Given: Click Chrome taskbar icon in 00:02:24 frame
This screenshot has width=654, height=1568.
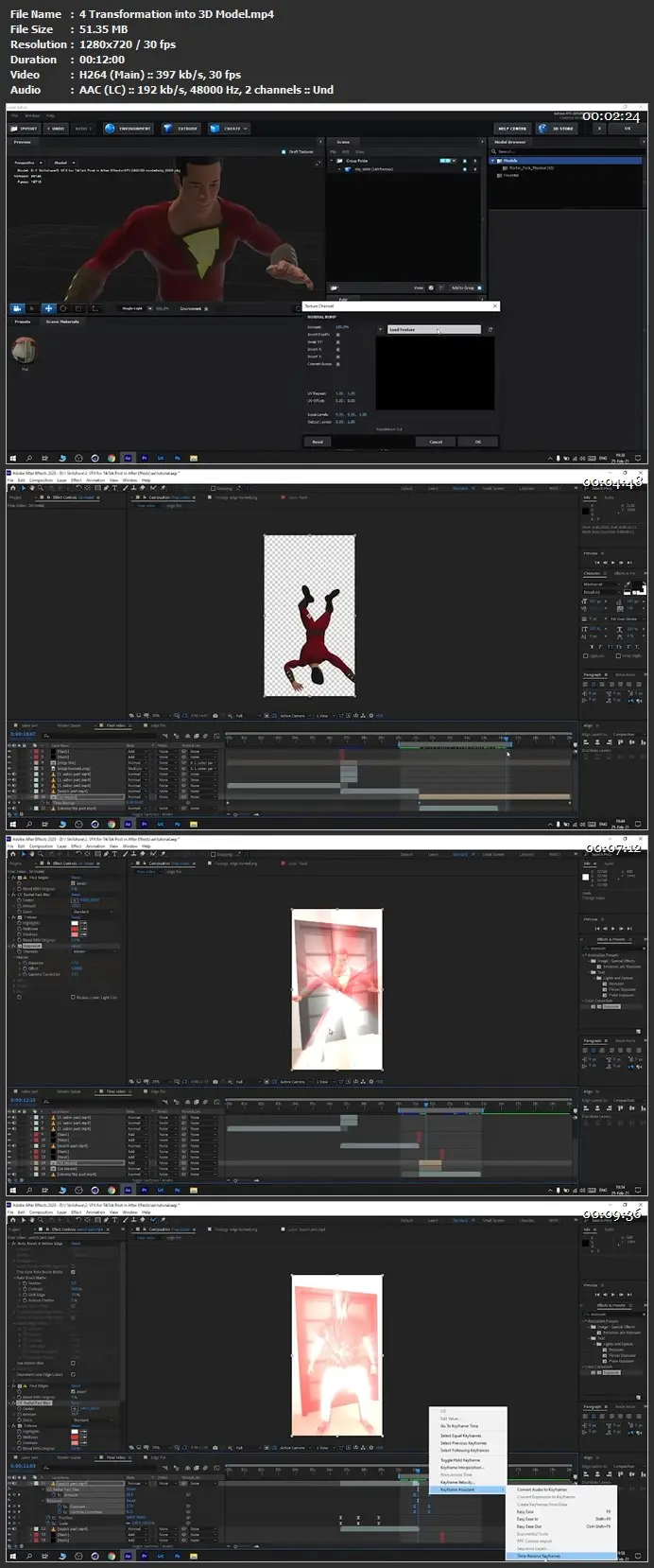Looking at the screenshot, I should pyautogui.click(x=112, y=459).
